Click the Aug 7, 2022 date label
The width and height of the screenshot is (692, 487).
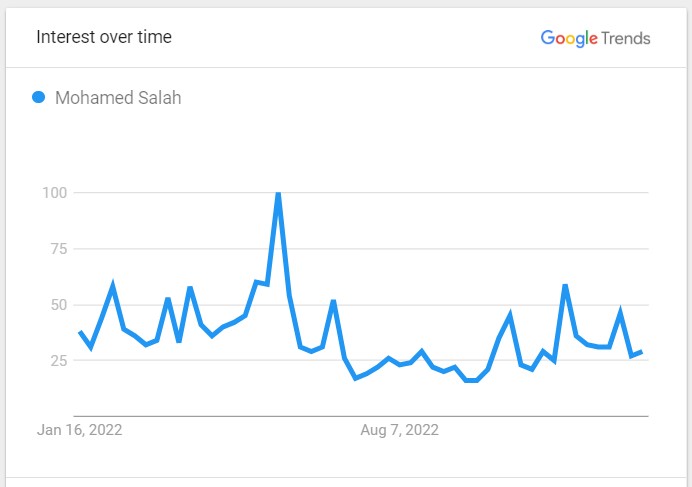point(399,430)
